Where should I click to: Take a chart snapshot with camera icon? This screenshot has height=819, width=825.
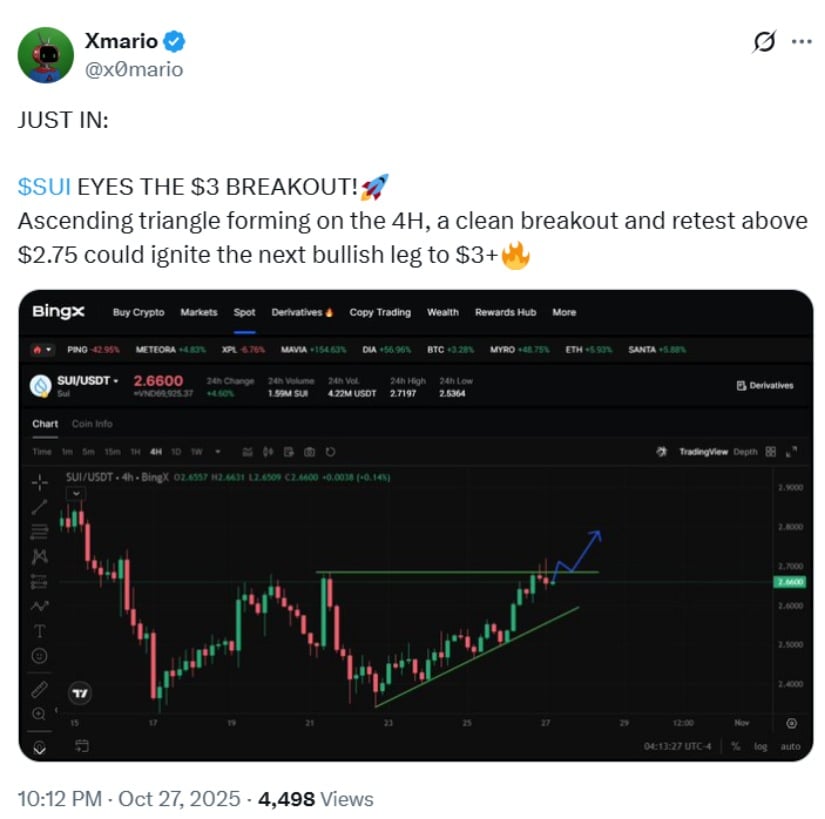click(310, 452)
